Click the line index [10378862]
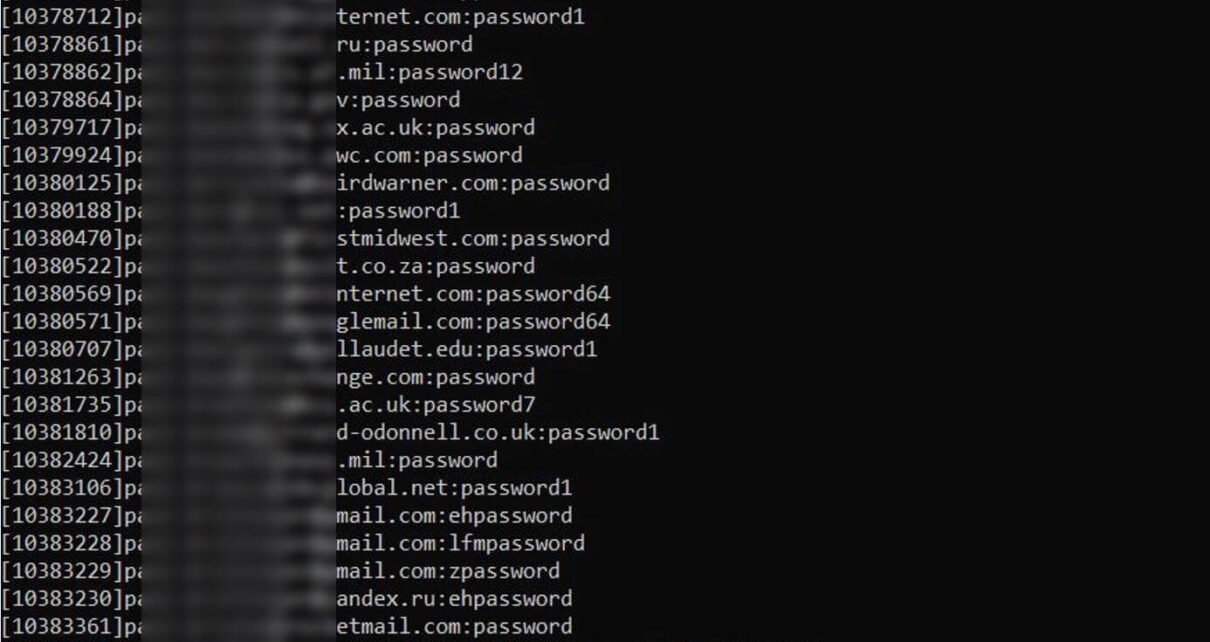Screen dimensions: 1210x642 pos(62,73)
